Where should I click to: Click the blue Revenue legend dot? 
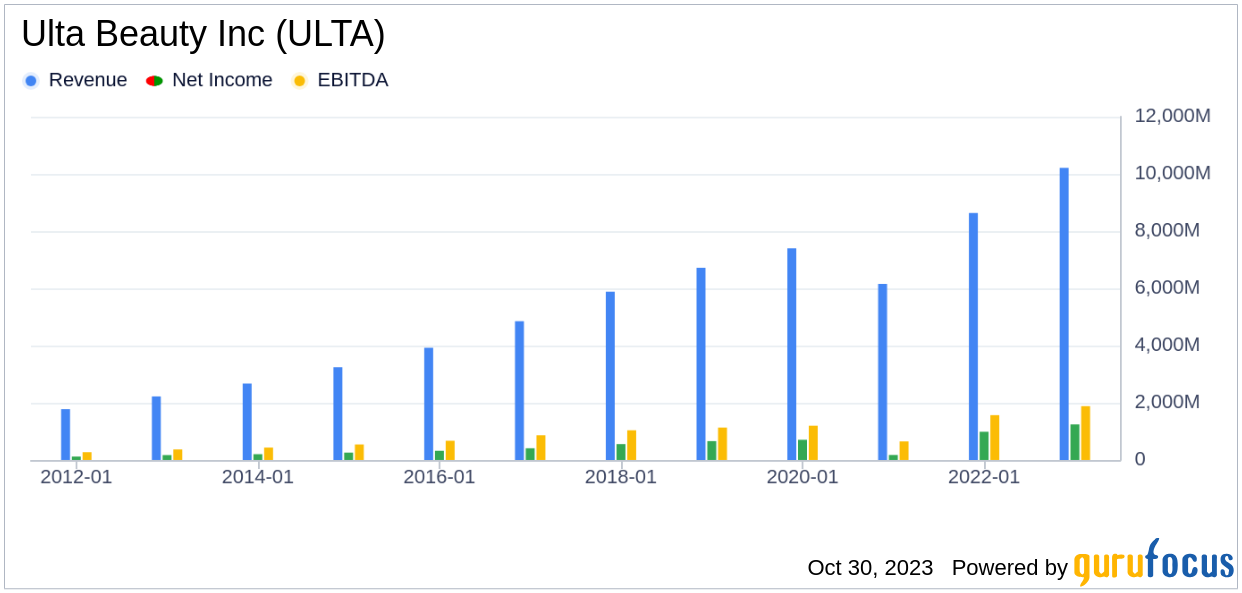[33, 80]
